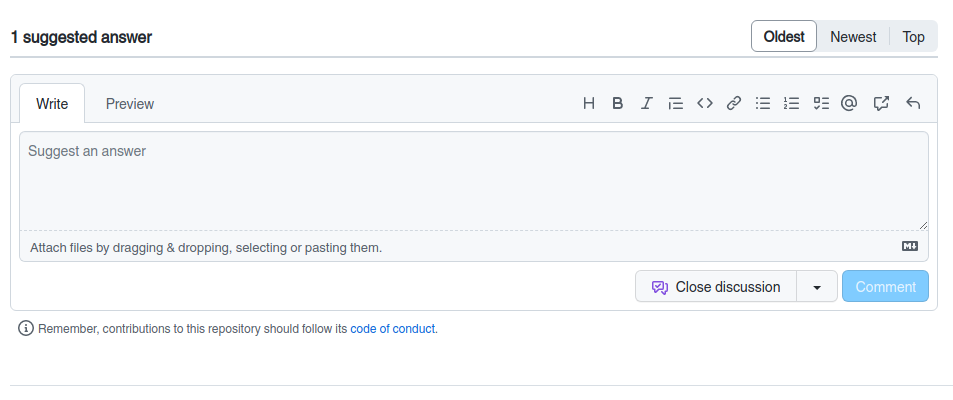Open saved replies with the arrow icon
953x400 pixels.
(913, 103)
